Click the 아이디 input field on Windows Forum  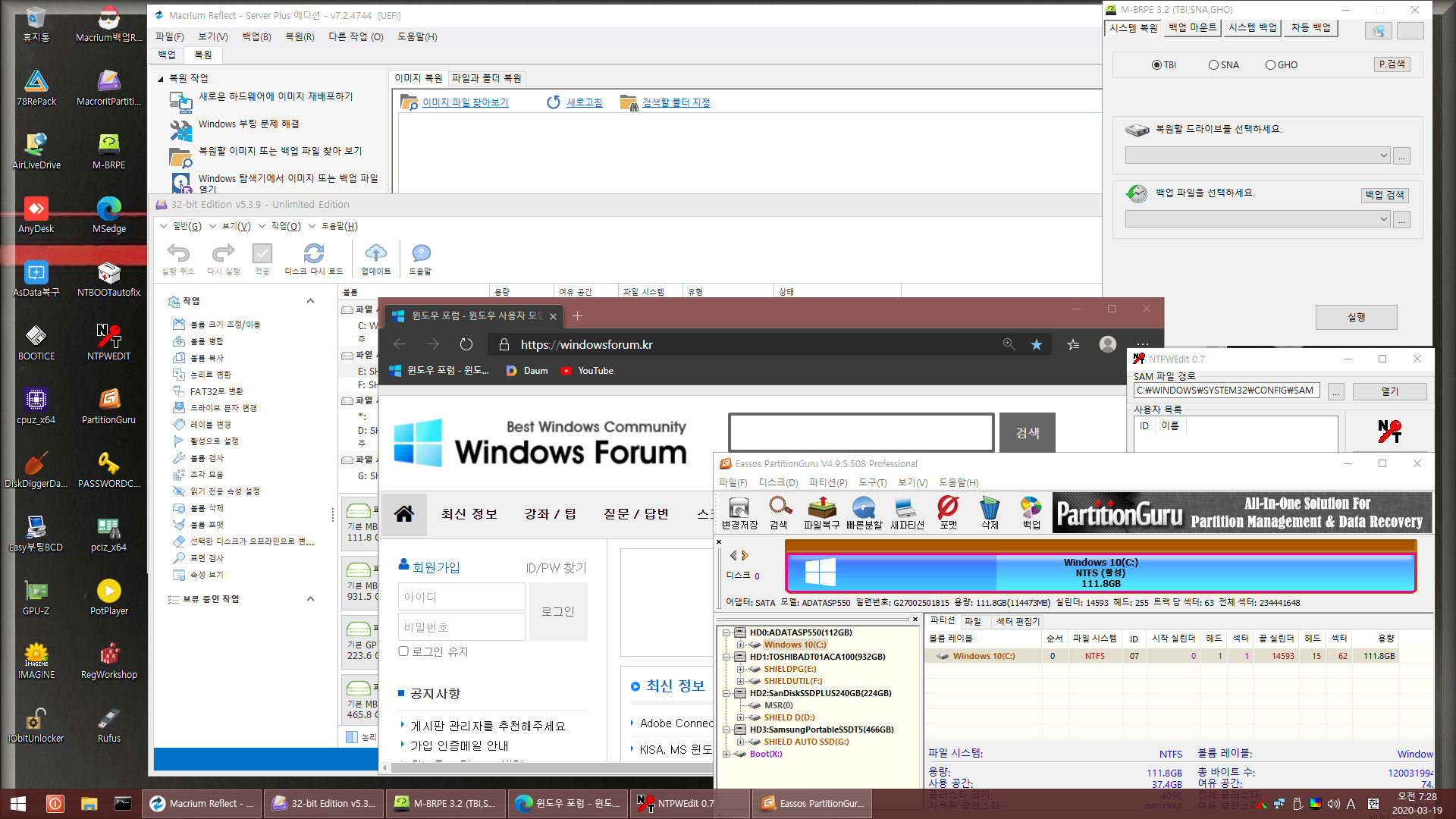[x=461, y=596]
